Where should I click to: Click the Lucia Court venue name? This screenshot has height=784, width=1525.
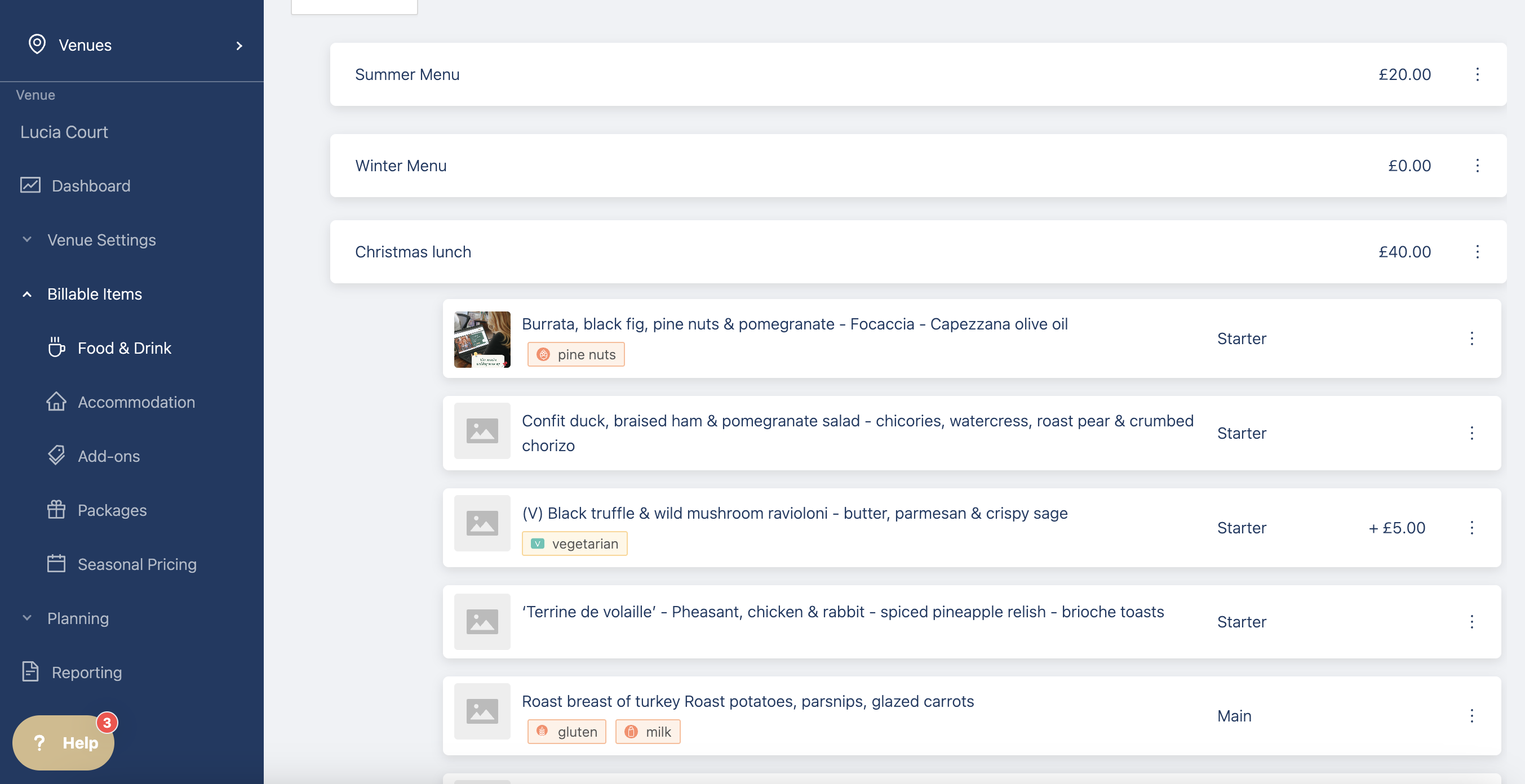(64, 131)
